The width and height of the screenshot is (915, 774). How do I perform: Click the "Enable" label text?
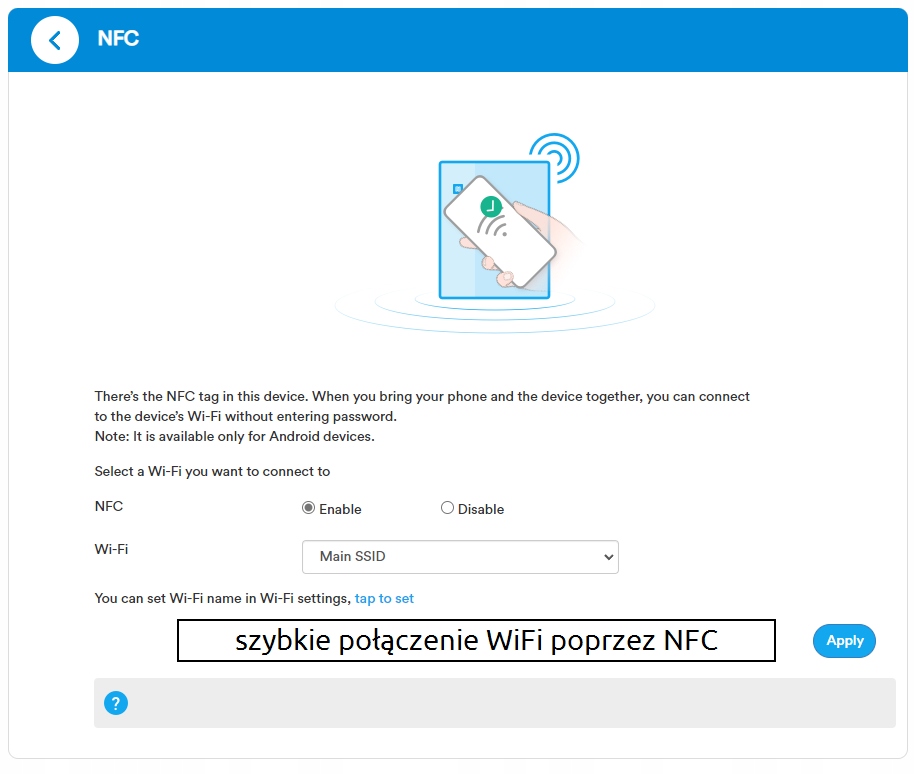pos(340,509)
